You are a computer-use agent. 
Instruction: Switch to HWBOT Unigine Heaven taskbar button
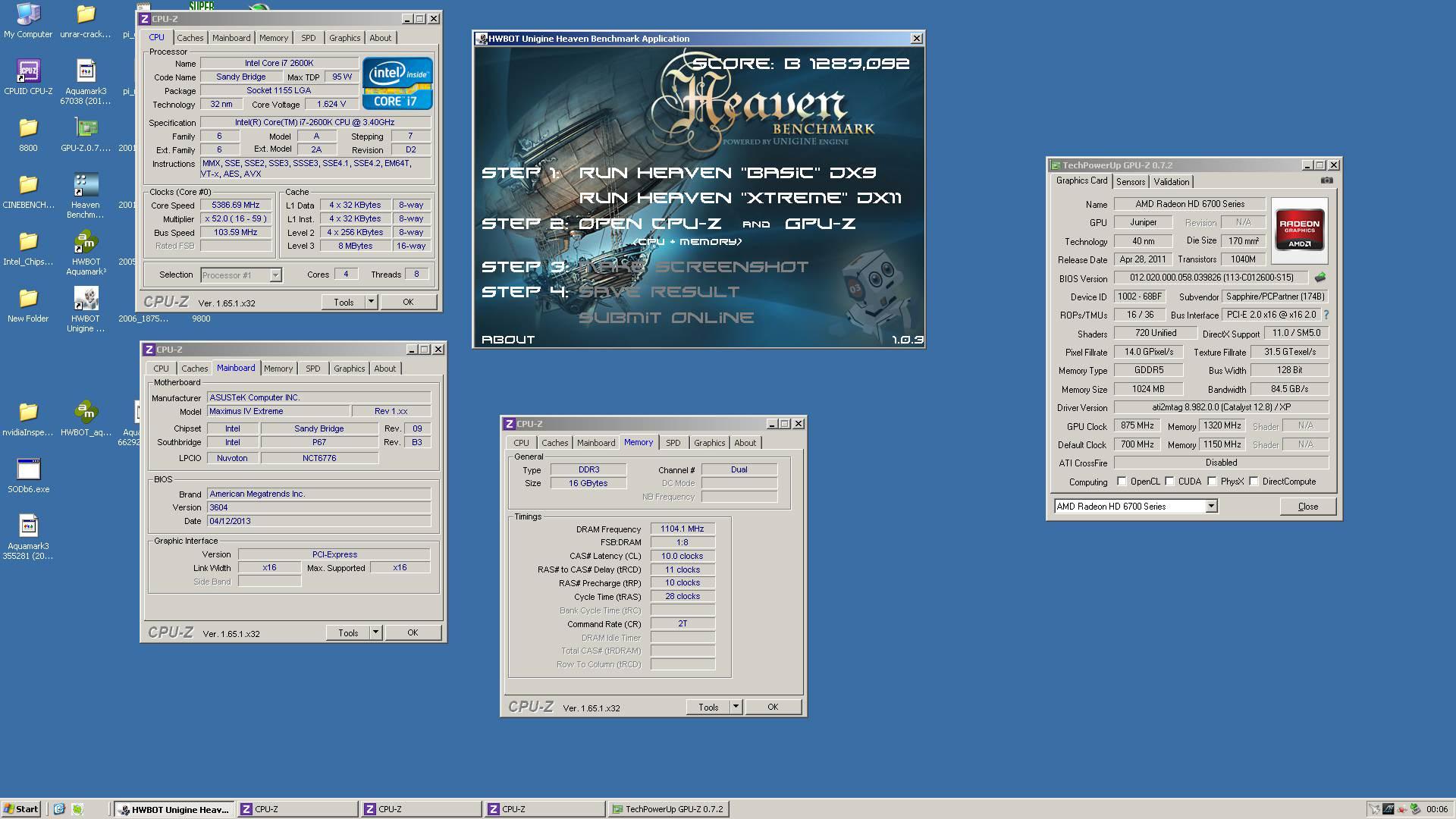click(174, 809)
